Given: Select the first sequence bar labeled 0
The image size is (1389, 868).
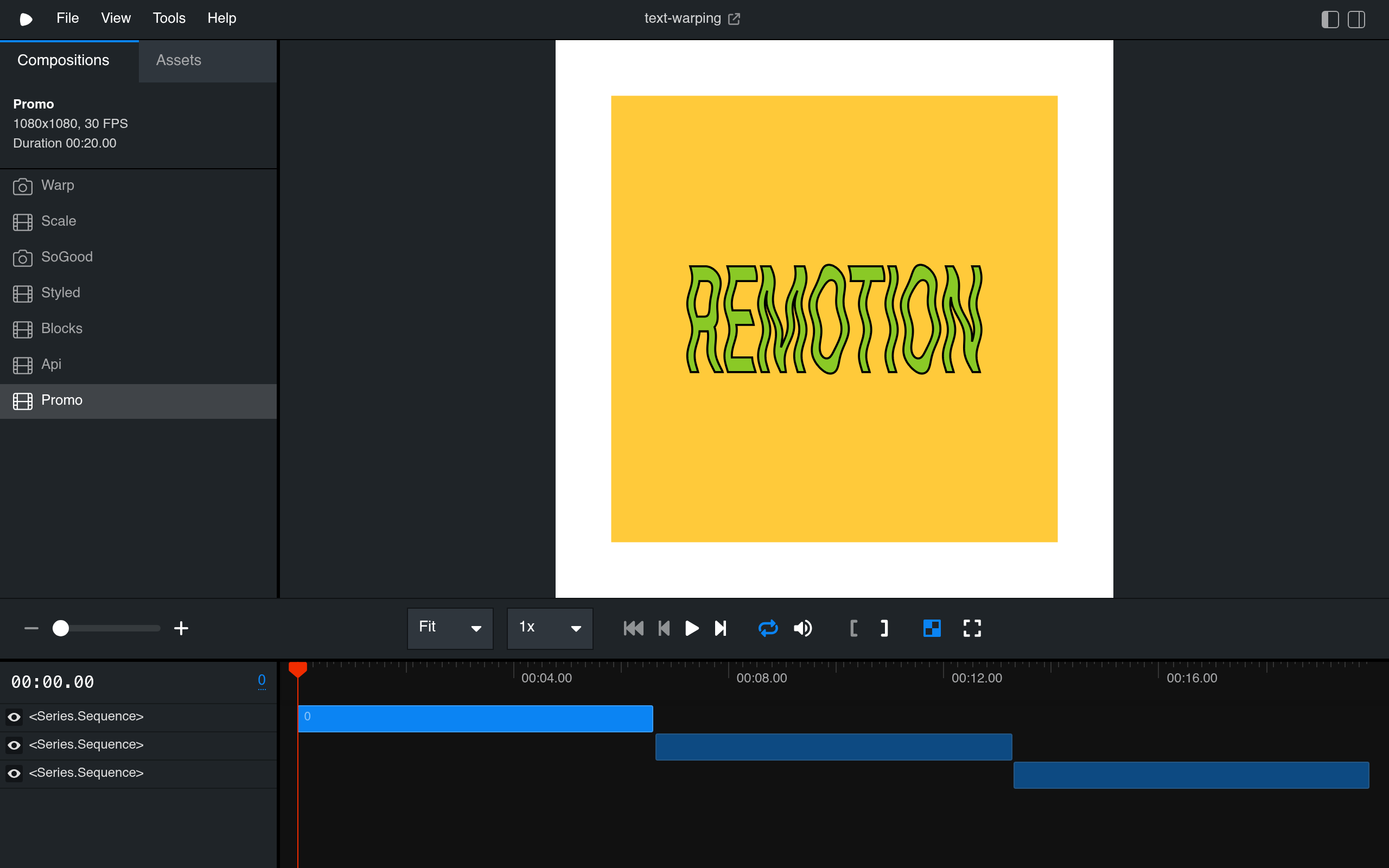Looking at the screenshot, I should pyautogui.click(x=475, y=719).
